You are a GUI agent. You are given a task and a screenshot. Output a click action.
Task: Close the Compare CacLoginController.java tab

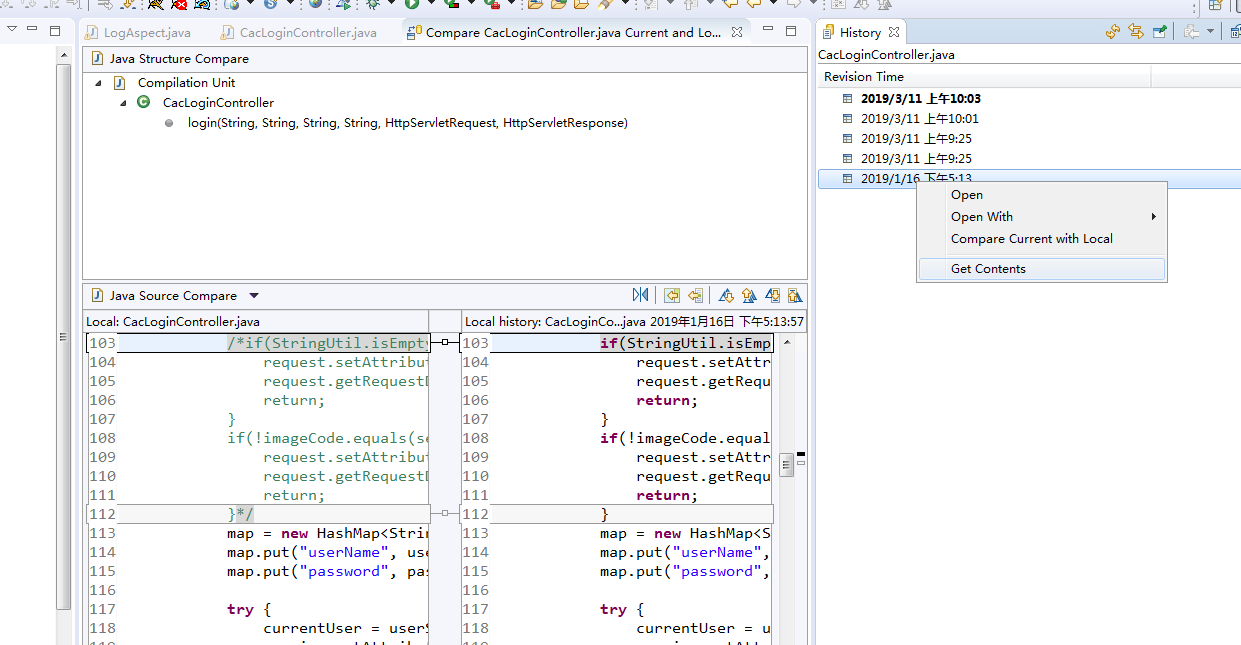click(737, 32)
